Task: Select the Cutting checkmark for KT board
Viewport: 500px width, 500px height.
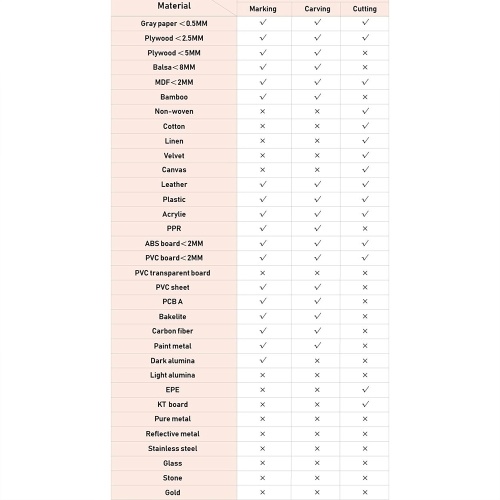Action: click(x=365, y=404)
